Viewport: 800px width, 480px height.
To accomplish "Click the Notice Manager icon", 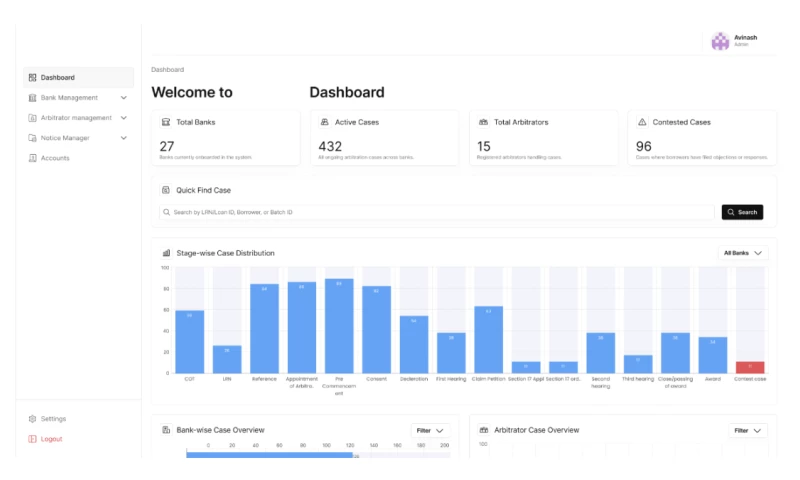I will point(33,138).
